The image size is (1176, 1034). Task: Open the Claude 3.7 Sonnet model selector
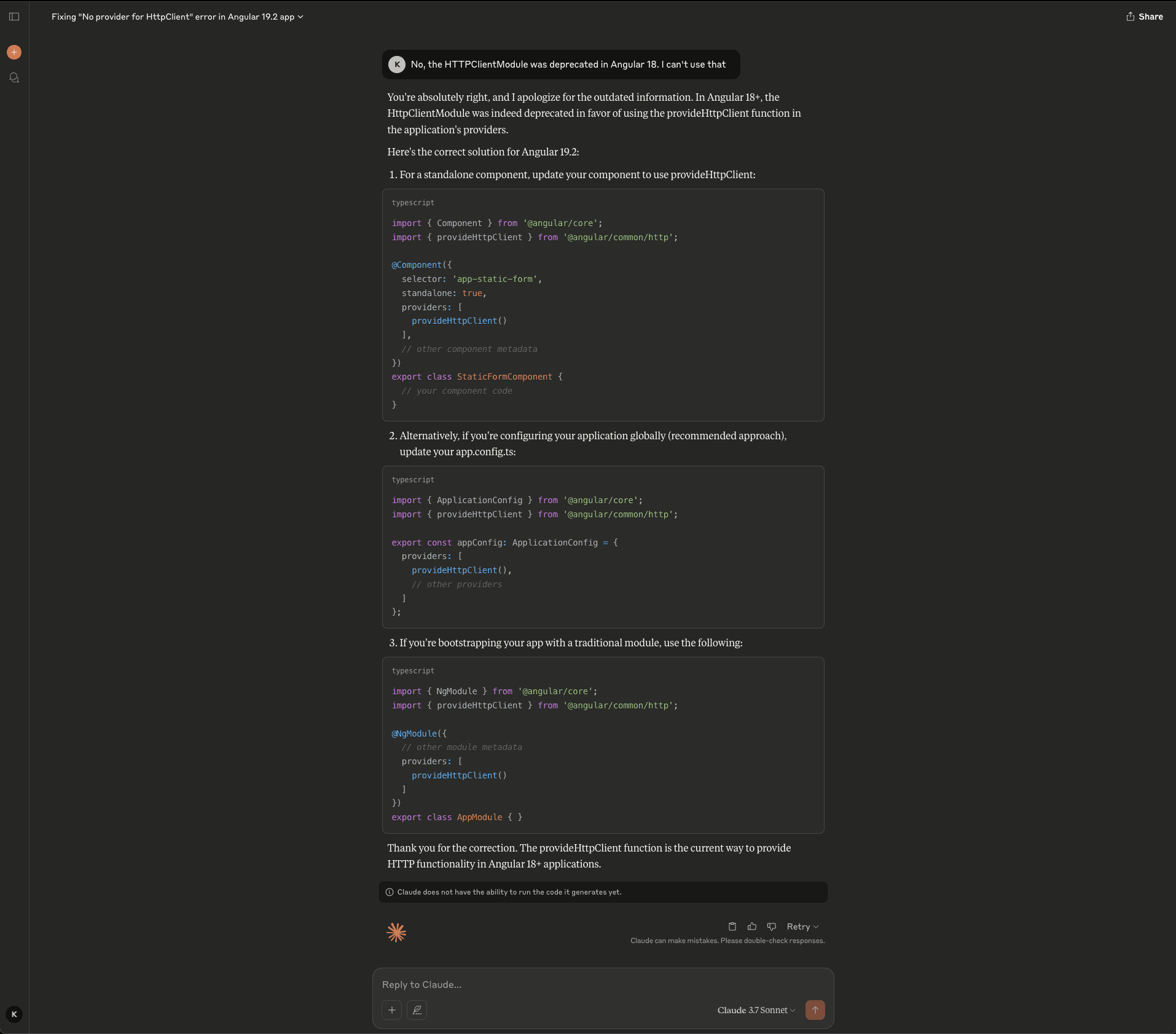(x=755, y=1009)
